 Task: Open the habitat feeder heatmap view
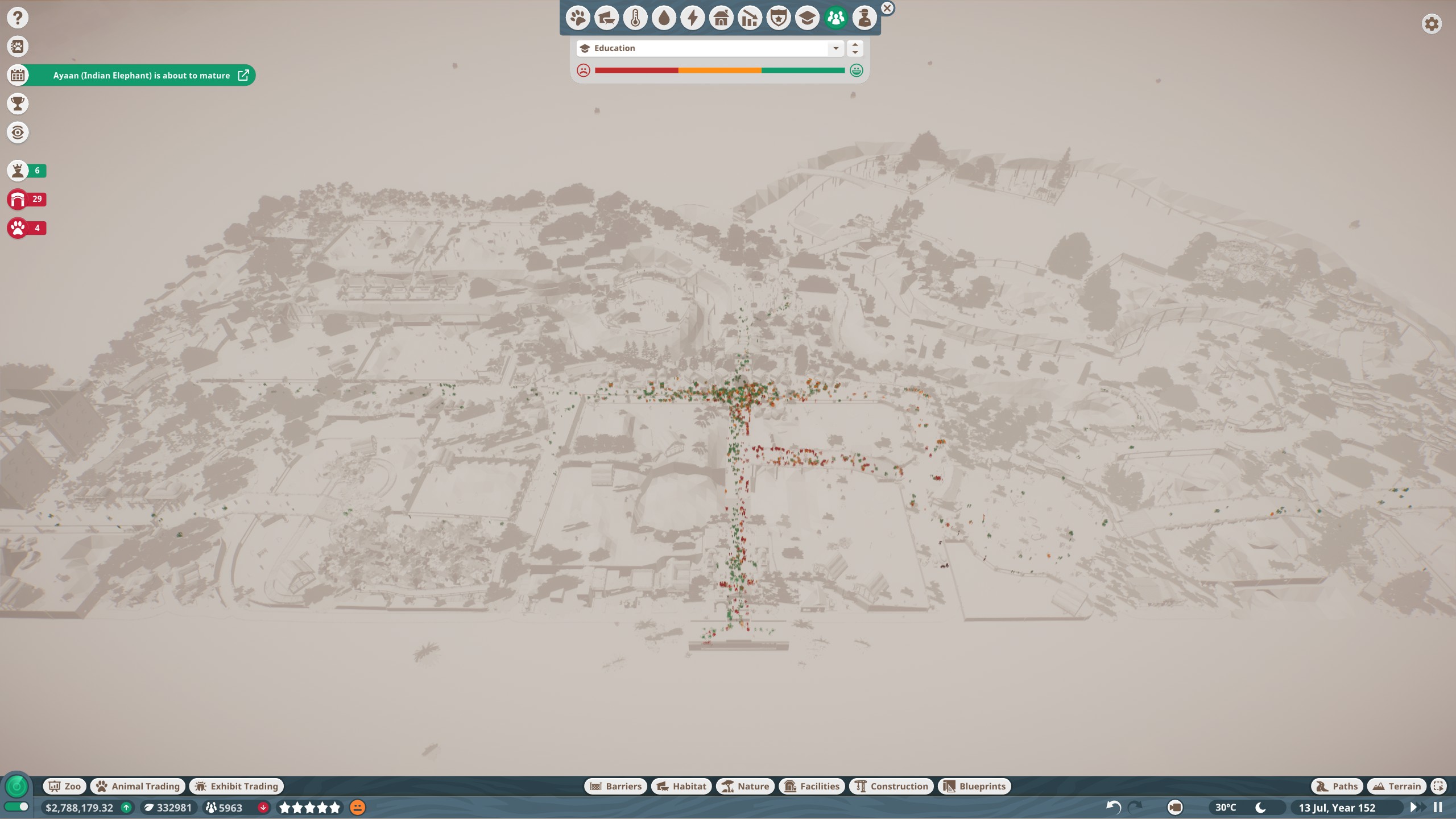tap(606, 18)
